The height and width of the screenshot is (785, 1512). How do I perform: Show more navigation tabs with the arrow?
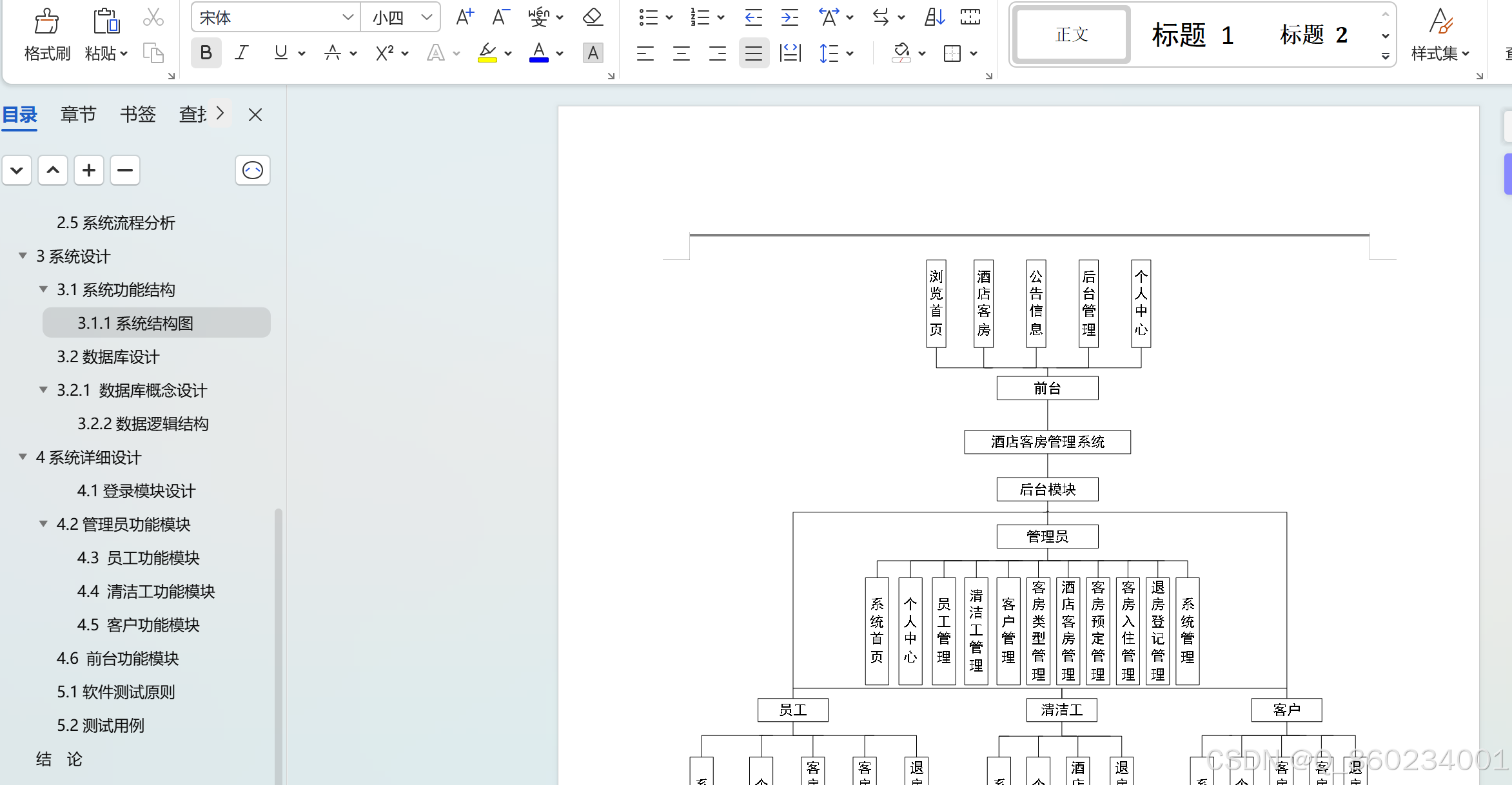click(x=220, y=113)
